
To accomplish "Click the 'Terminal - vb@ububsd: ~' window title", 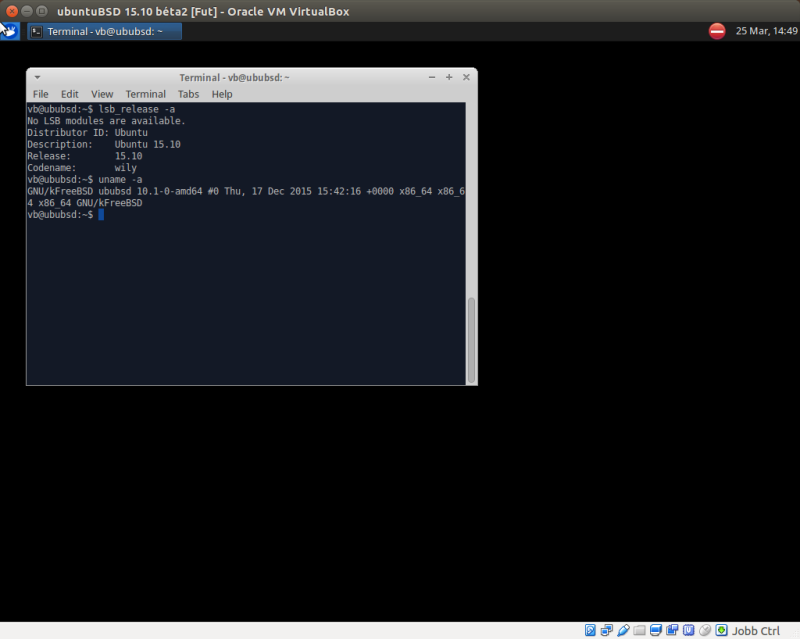I will [x=234, y=78].
